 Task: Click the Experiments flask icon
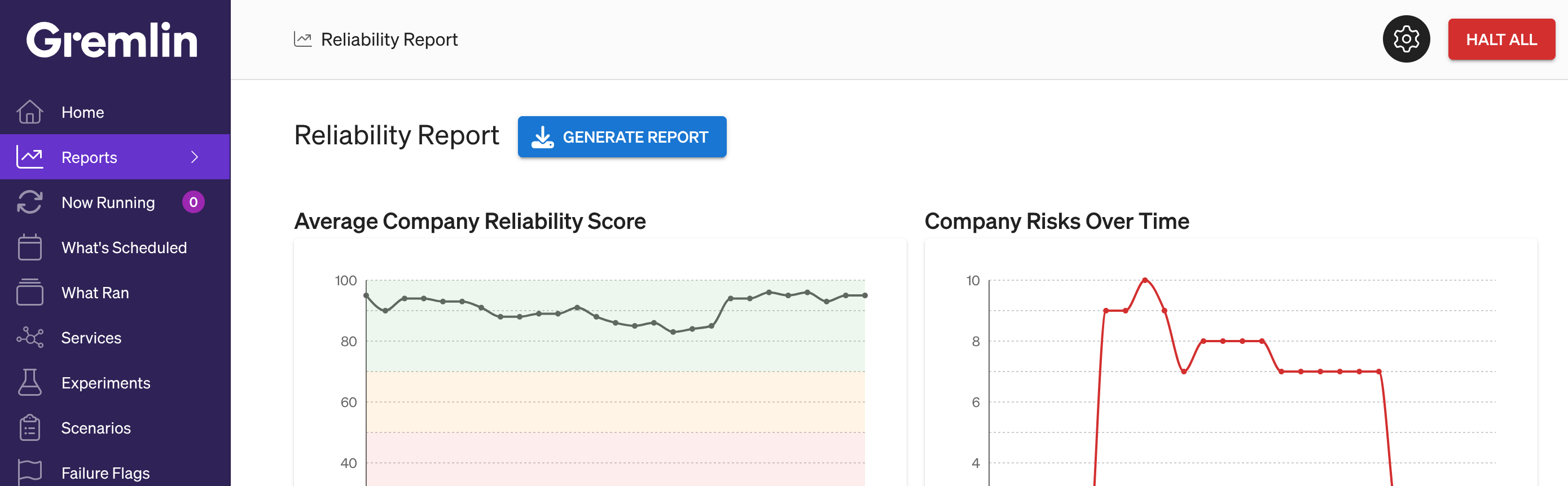point(30,382)
